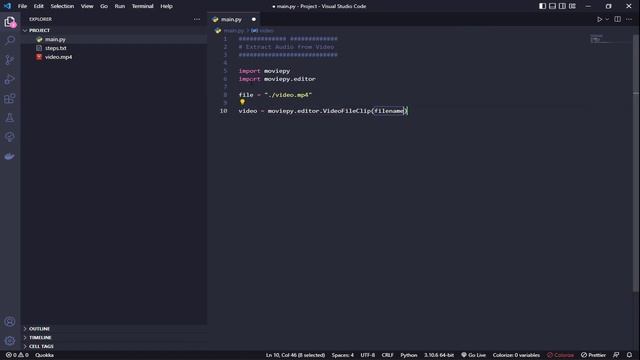640x360 pixels.
Task: Click errors and warnings counter
Action: pos(17,355)
